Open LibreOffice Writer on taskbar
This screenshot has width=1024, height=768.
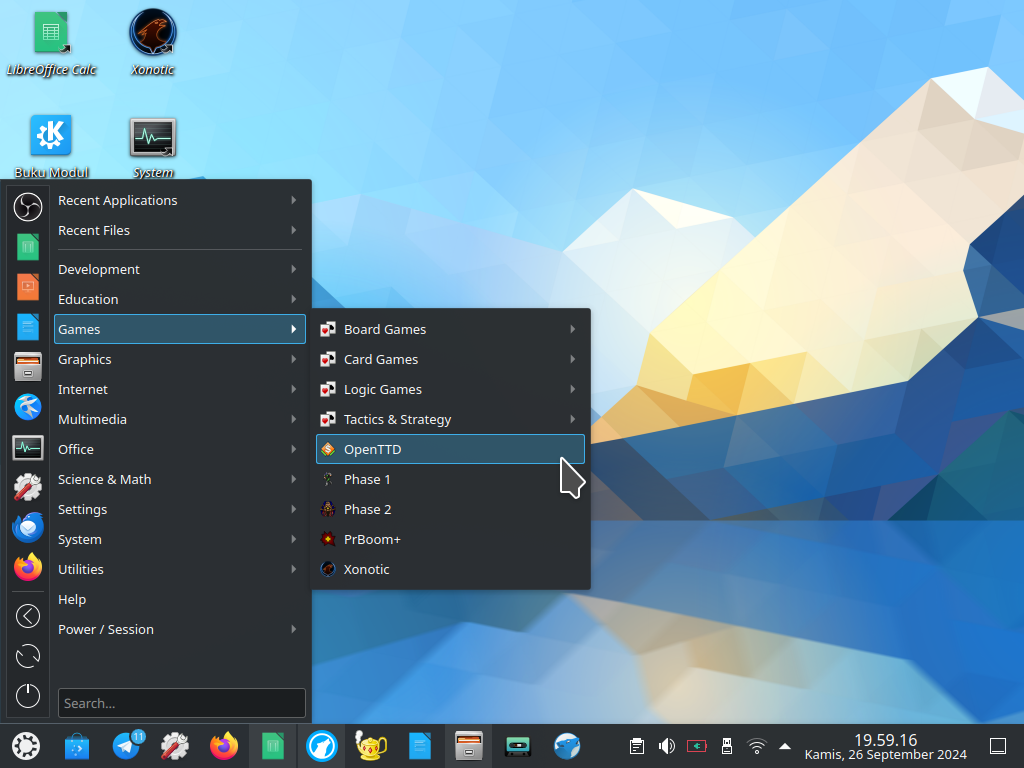(x=419, y=746)
